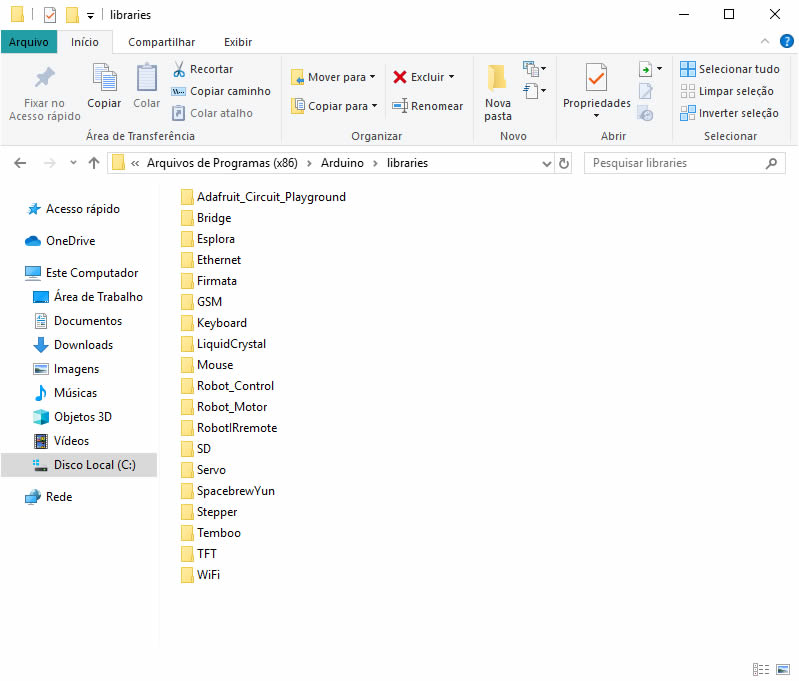This screenshot has height=681, width=799.
Task: Click the Renomear icon
Action: [400, 106]
